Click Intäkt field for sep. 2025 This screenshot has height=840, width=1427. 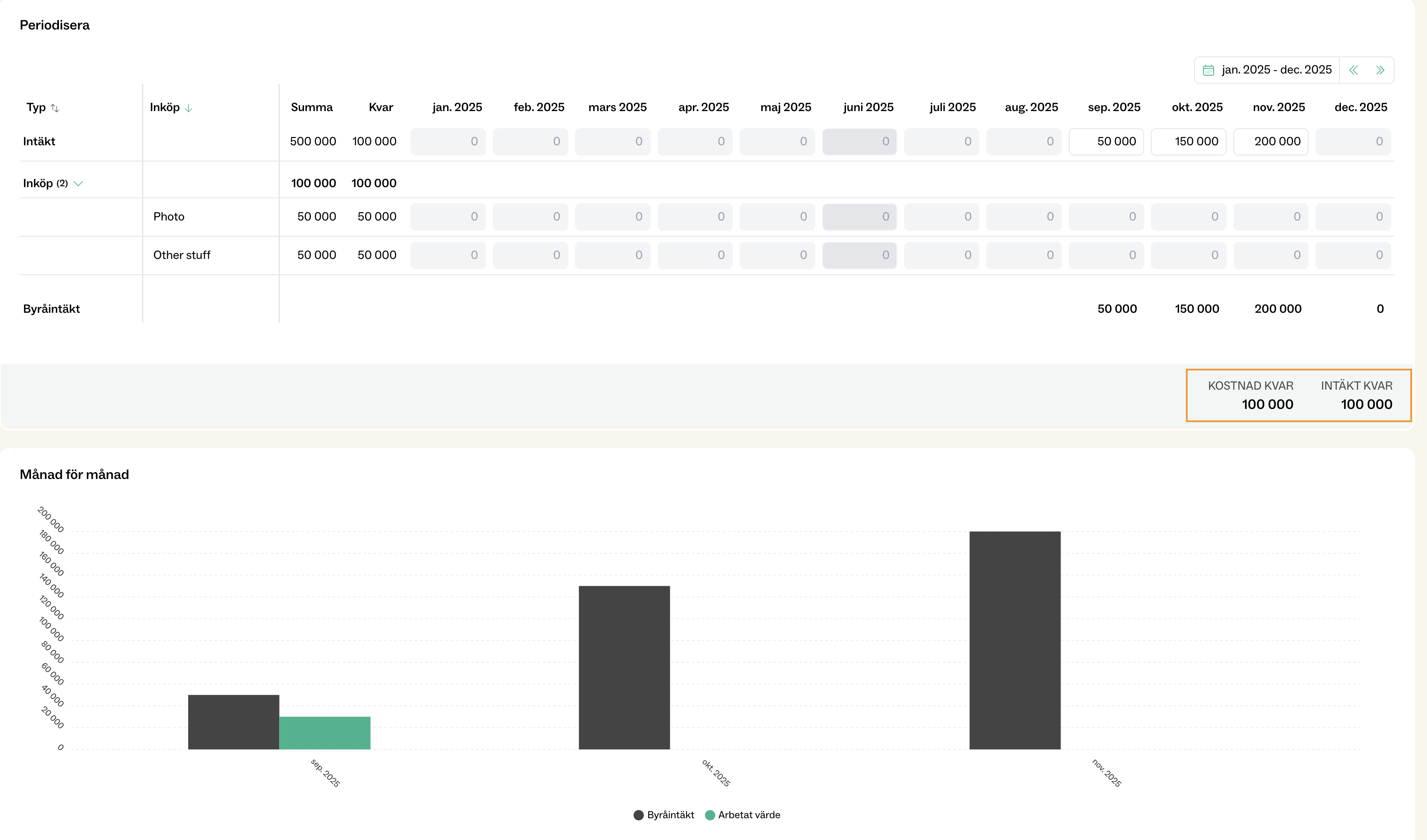click(1106, 141)
